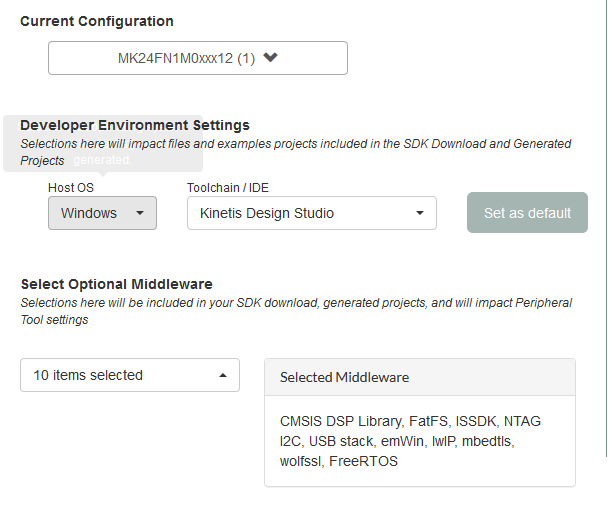Click the Selected Middleware panel header

420,377
